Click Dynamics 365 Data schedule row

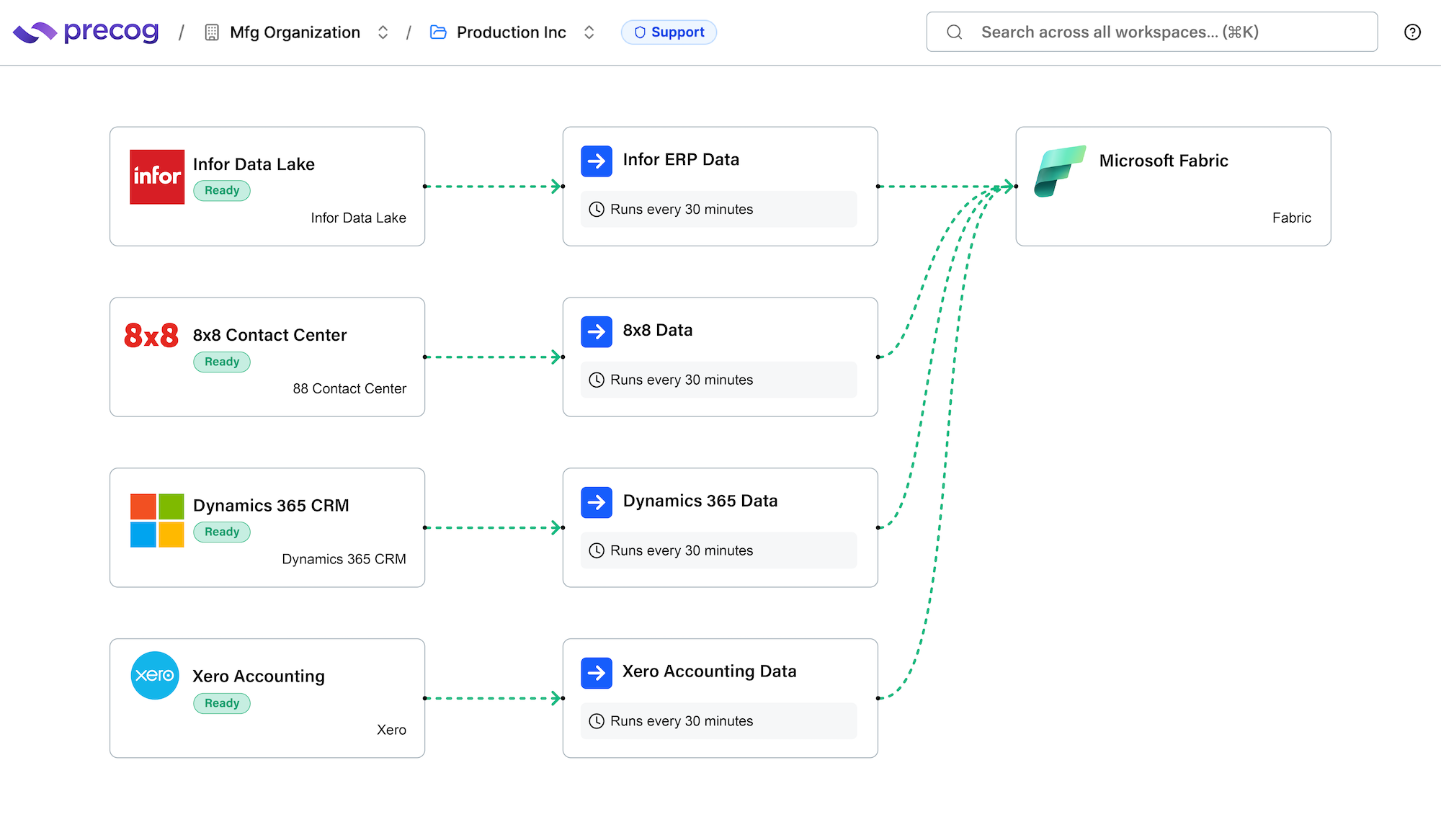718,550
